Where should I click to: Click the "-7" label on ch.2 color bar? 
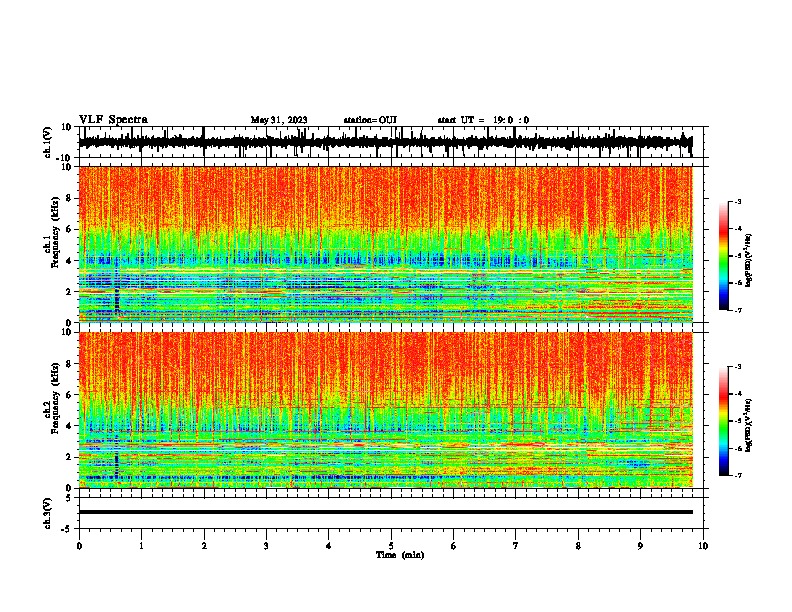[737, 476]
